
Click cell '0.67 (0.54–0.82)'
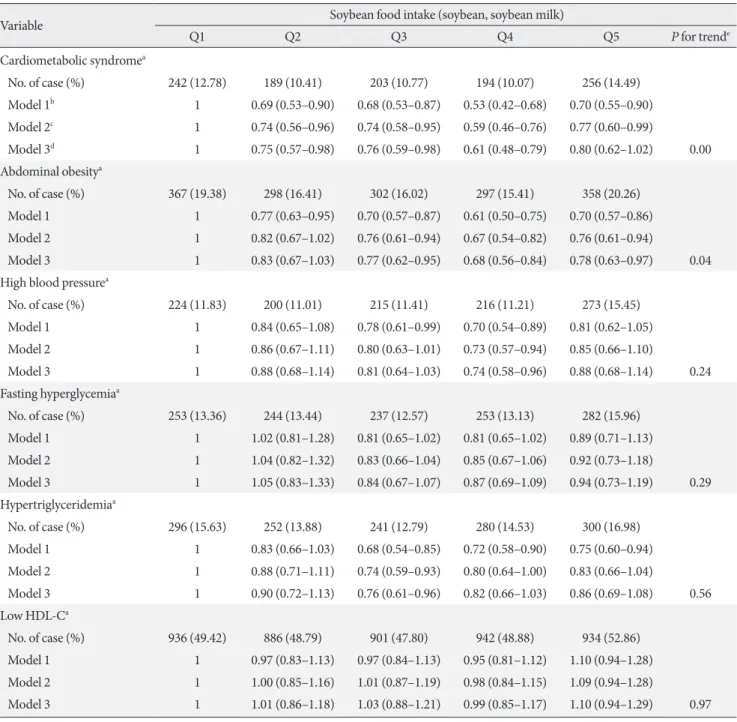pyautogui.click(x=505, y=238)
